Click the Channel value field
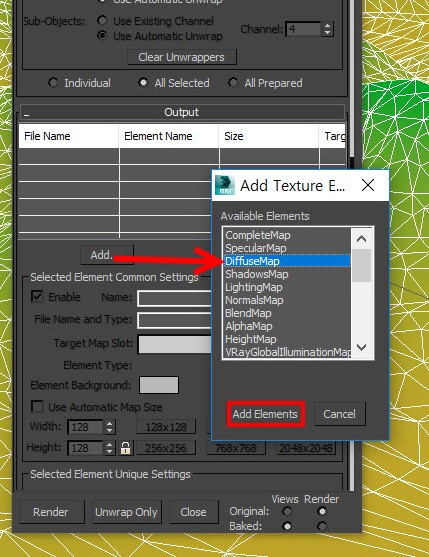The width and height of the screenshot is (429, 557). (x=304, y=29)
